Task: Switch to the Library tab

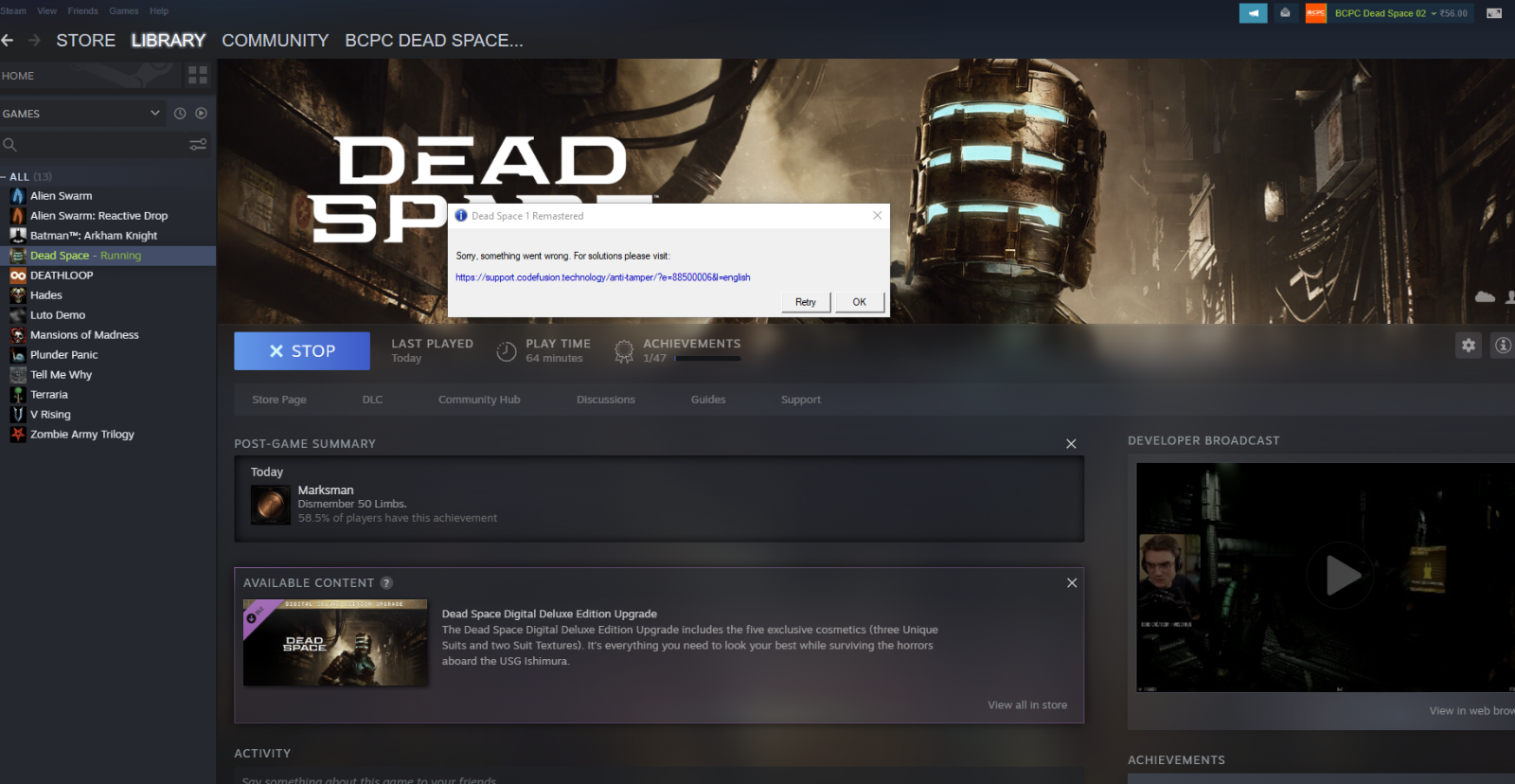Action: coord(169,41)
